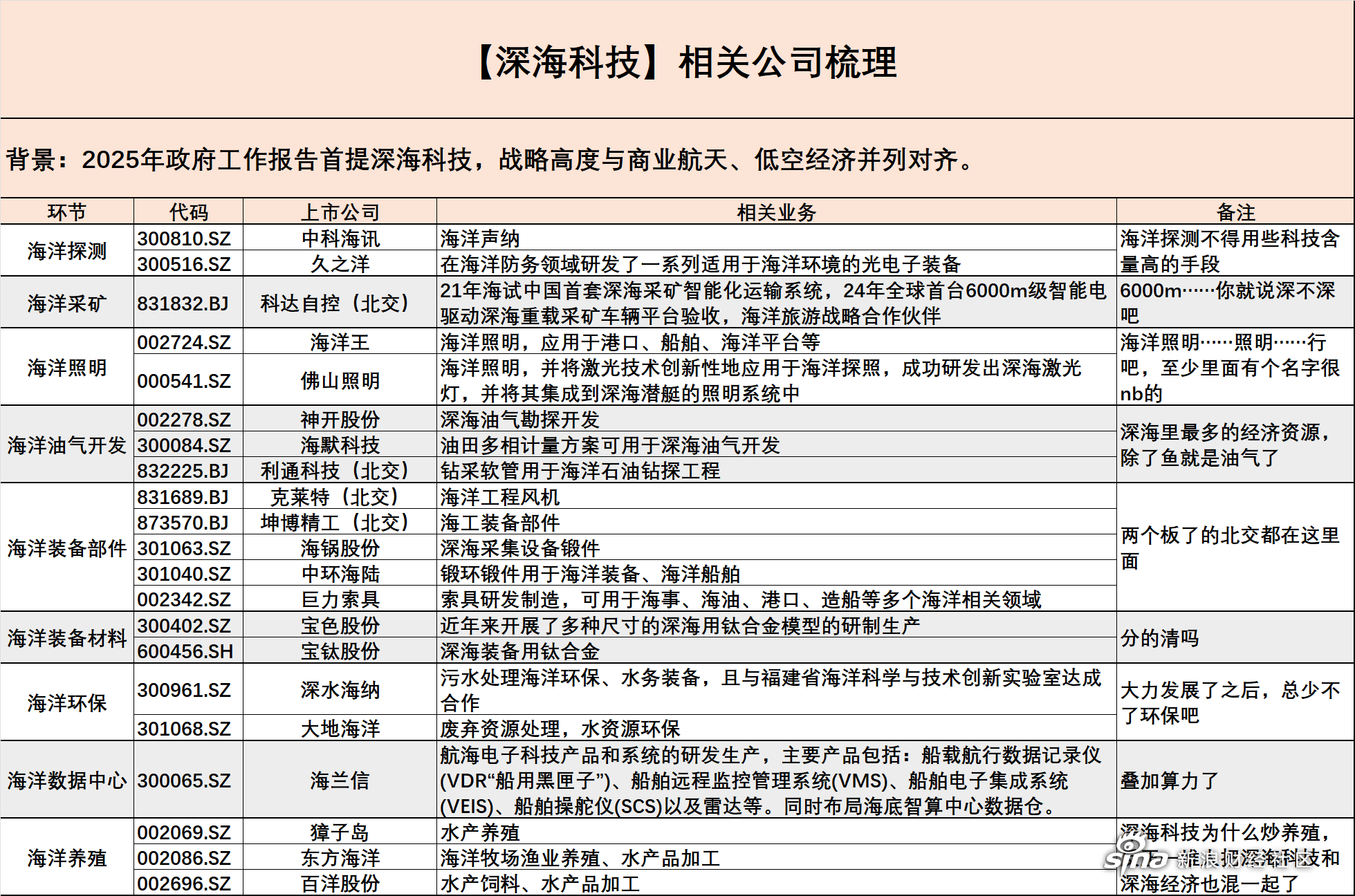Select company cell 久之洋

[x=340, y=263]
